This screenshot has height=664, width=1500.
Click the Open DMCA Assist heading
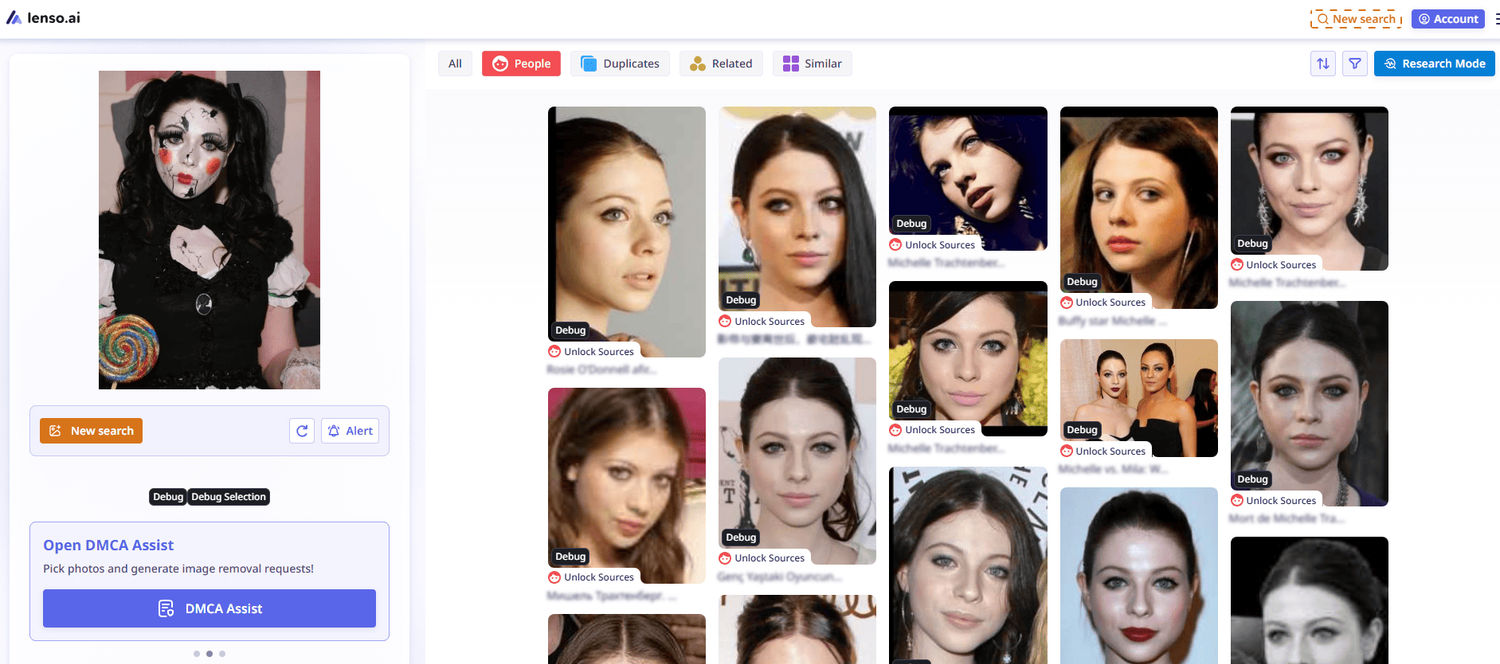click(108, 545)
